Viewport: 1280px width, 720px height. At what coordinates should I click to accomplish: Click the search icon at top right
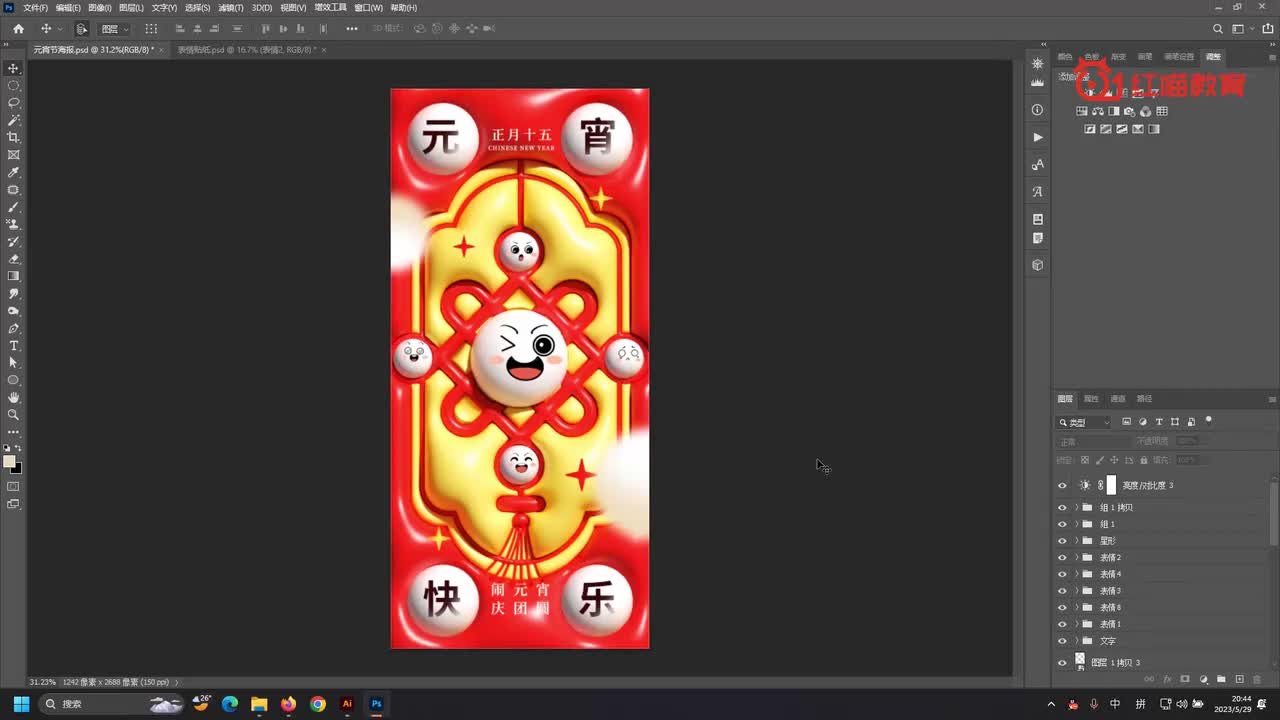point(1217,29)
